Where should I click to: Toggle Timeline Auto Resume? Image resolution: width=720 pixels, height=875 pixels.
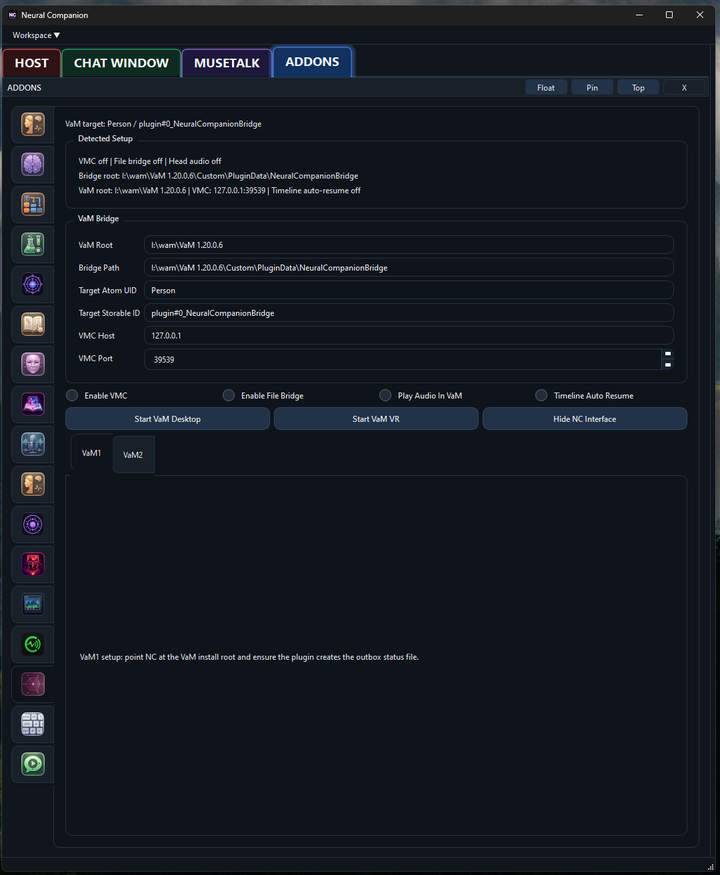click(x=541, y=395)
